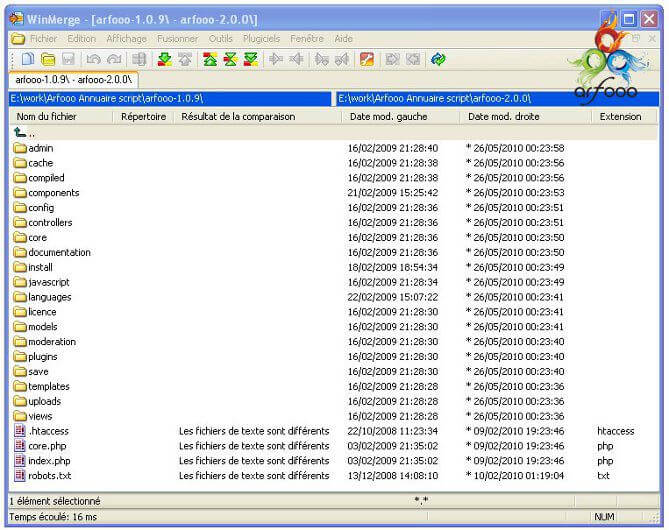Select the templates folder row
The width and height of the screenshot is (669, 530).
[x=333, y=387]
